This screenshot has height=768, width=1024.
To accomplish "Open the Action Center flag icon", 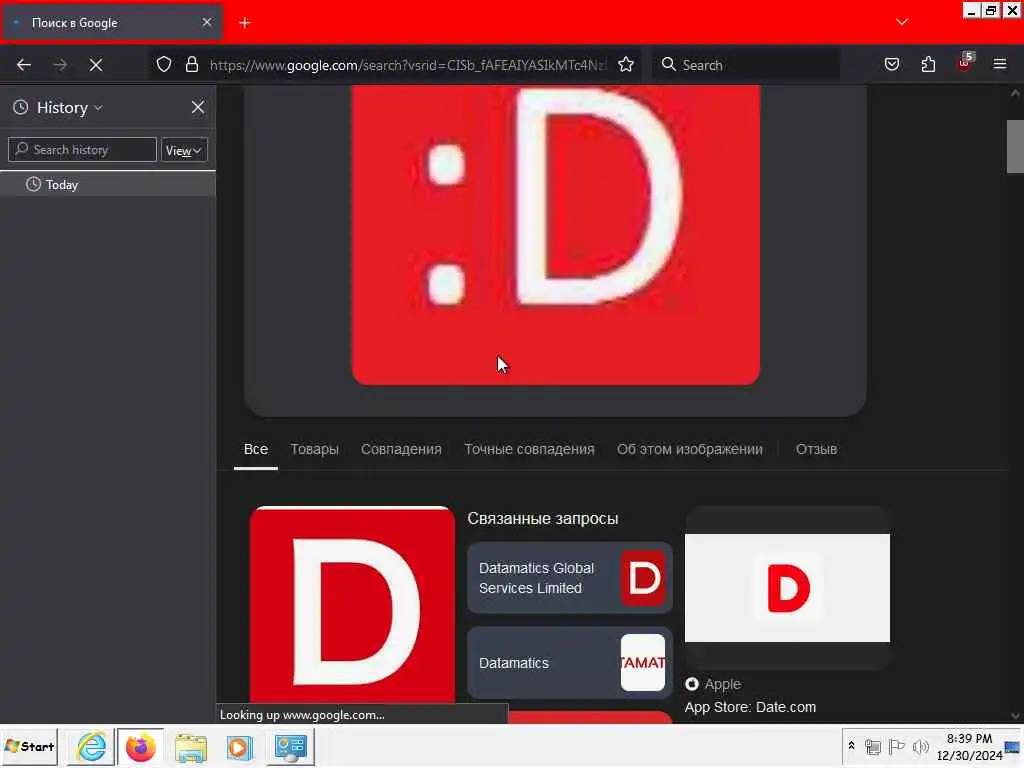I will pyautogui.click(x=897, y=746).
